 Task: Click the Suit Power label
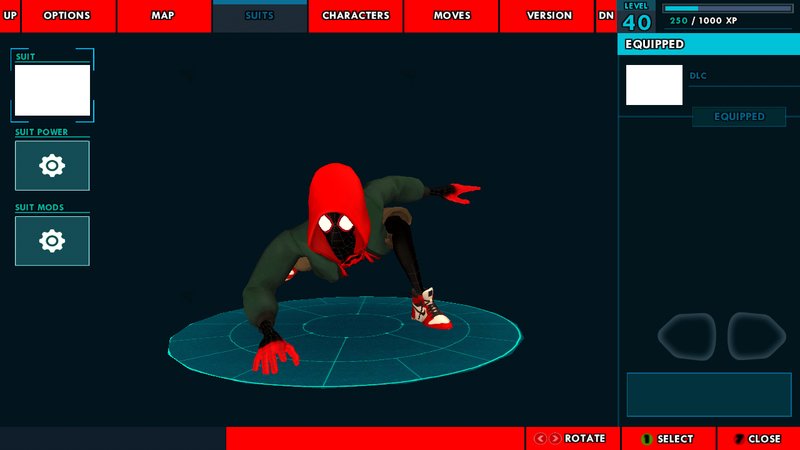41,132
